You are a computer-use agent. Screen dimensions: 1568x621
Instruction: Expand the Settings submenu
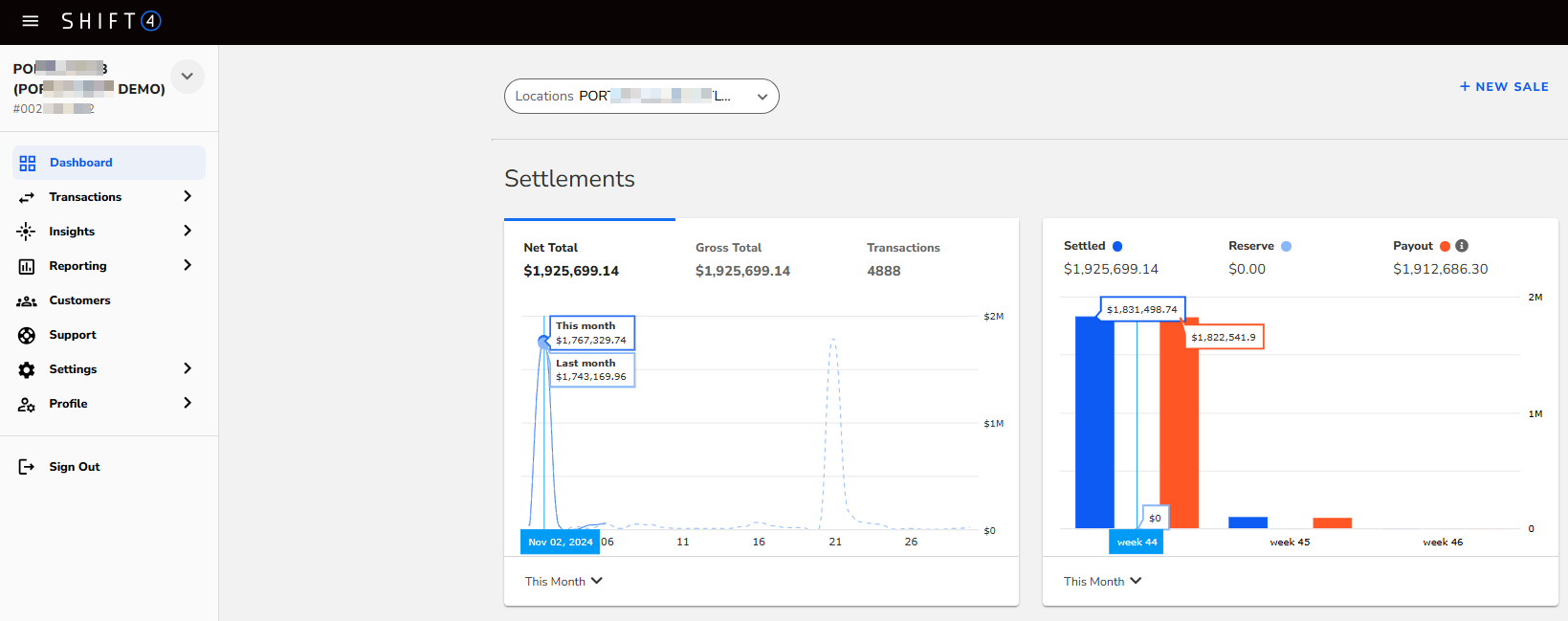coord(188,369)
